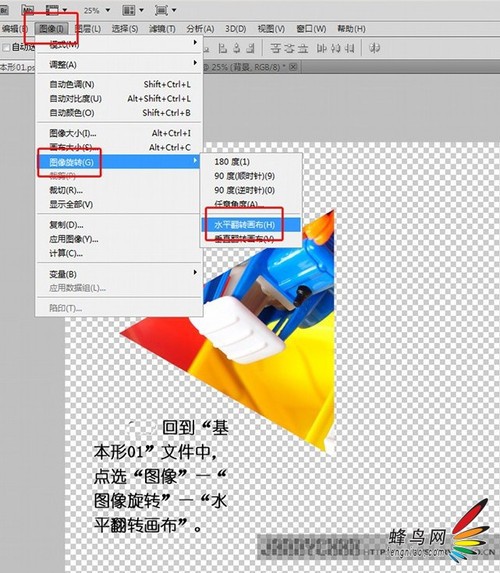This screenshot has width=500, height=573.
Task: Choose 显示全部(V) from the menu
Action: pos(119,204)
